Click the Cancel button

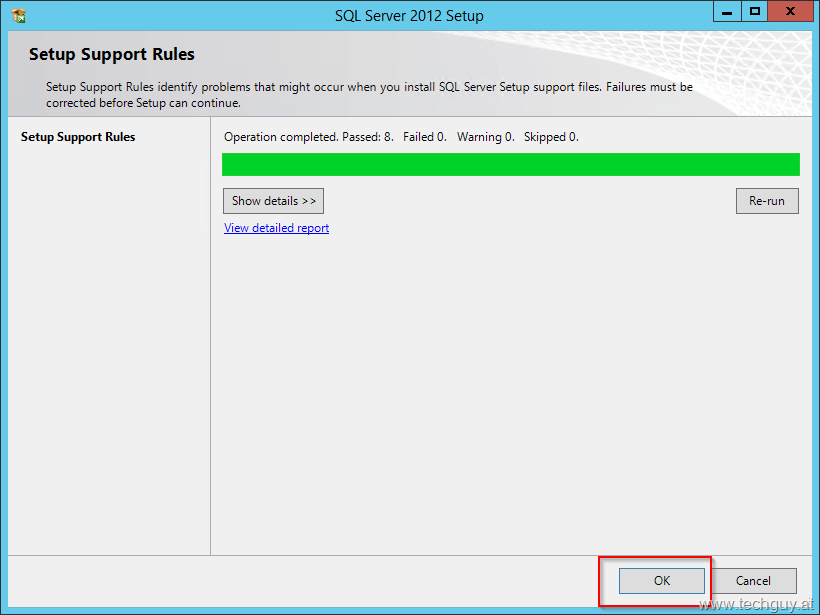[753, 580]
